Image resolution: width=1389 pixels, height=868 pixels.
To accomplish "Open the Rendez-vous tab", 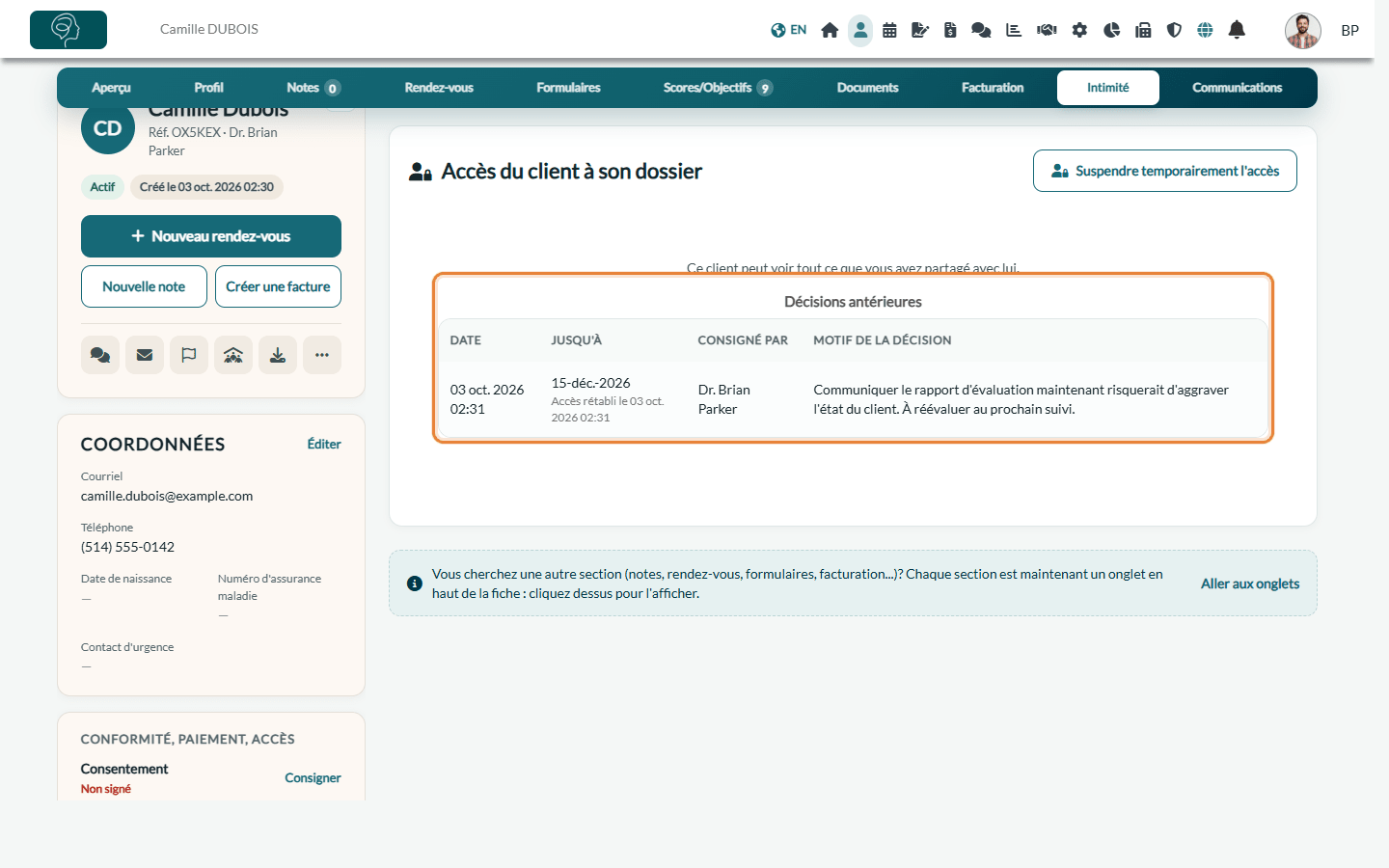I will [439, 88].
